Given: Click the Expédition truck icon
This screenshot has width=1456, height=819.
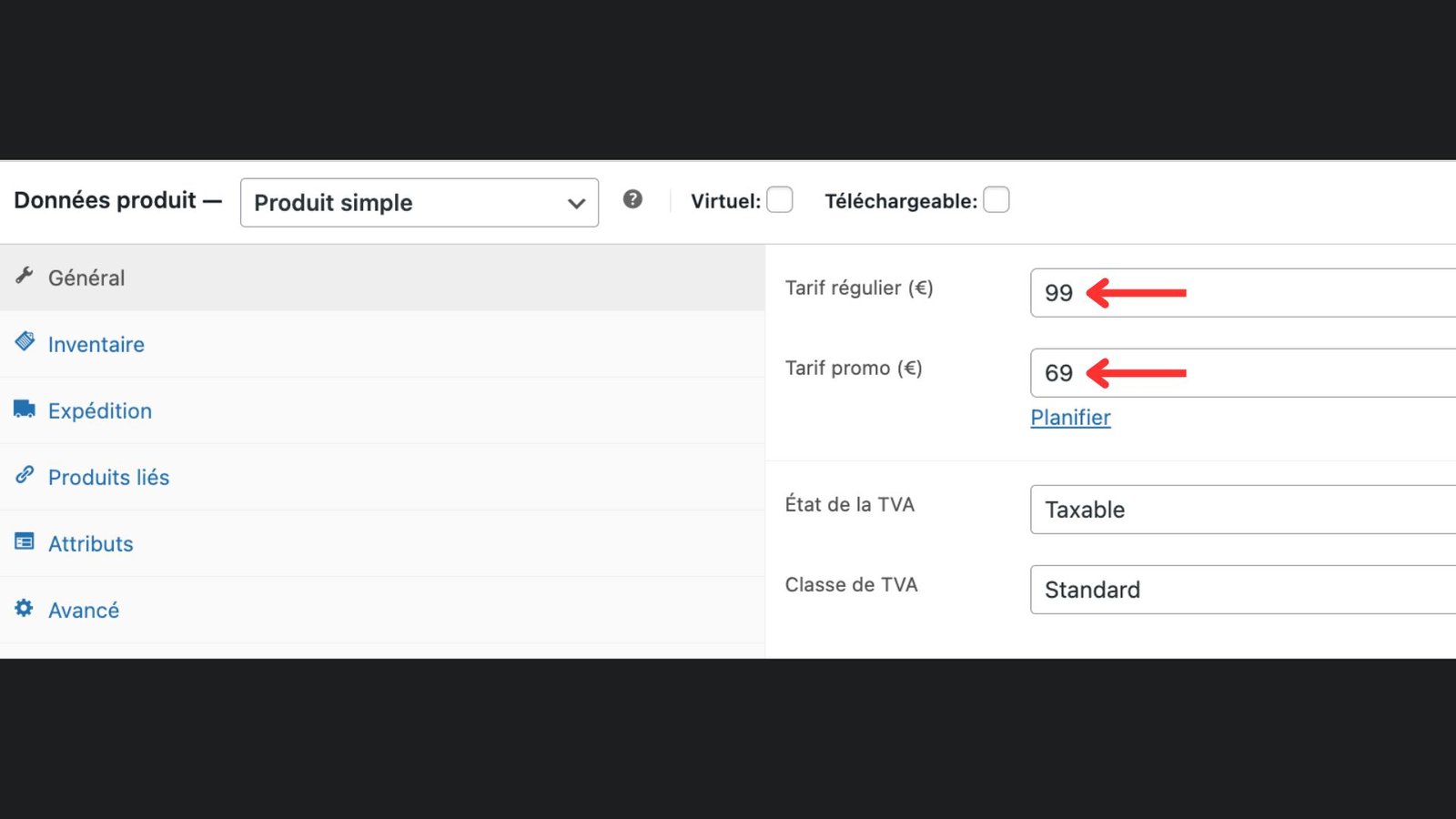Looking at the screenshot, I should 25,409.
